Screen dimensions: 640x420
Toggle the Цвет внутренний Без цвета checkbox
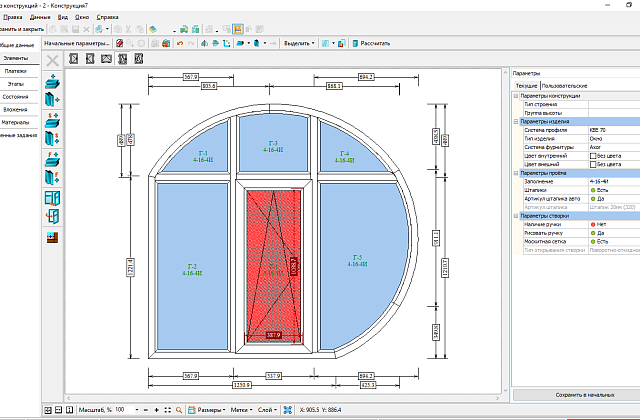tap(593, 156)
